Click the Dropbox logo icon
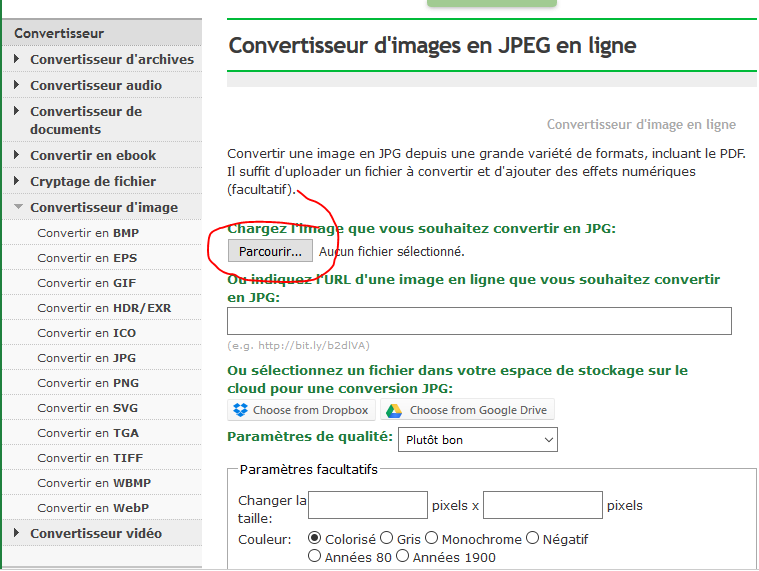Screen dimensions: 759x571 (x=240, y=410)
